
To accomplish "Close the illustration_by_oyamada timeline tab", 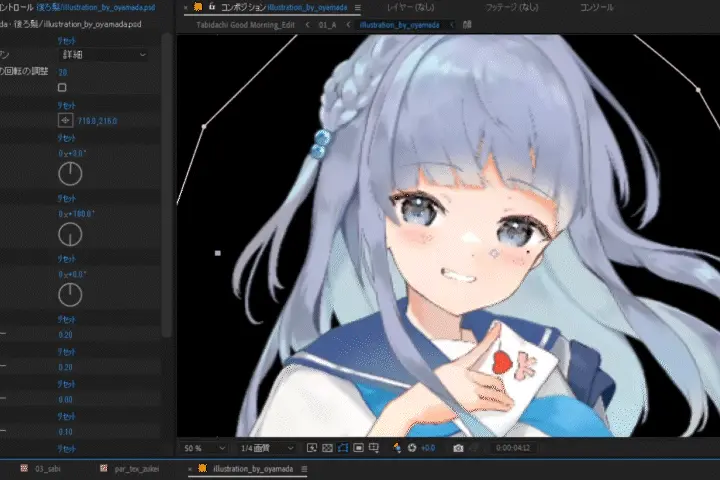I will point(190,469).
